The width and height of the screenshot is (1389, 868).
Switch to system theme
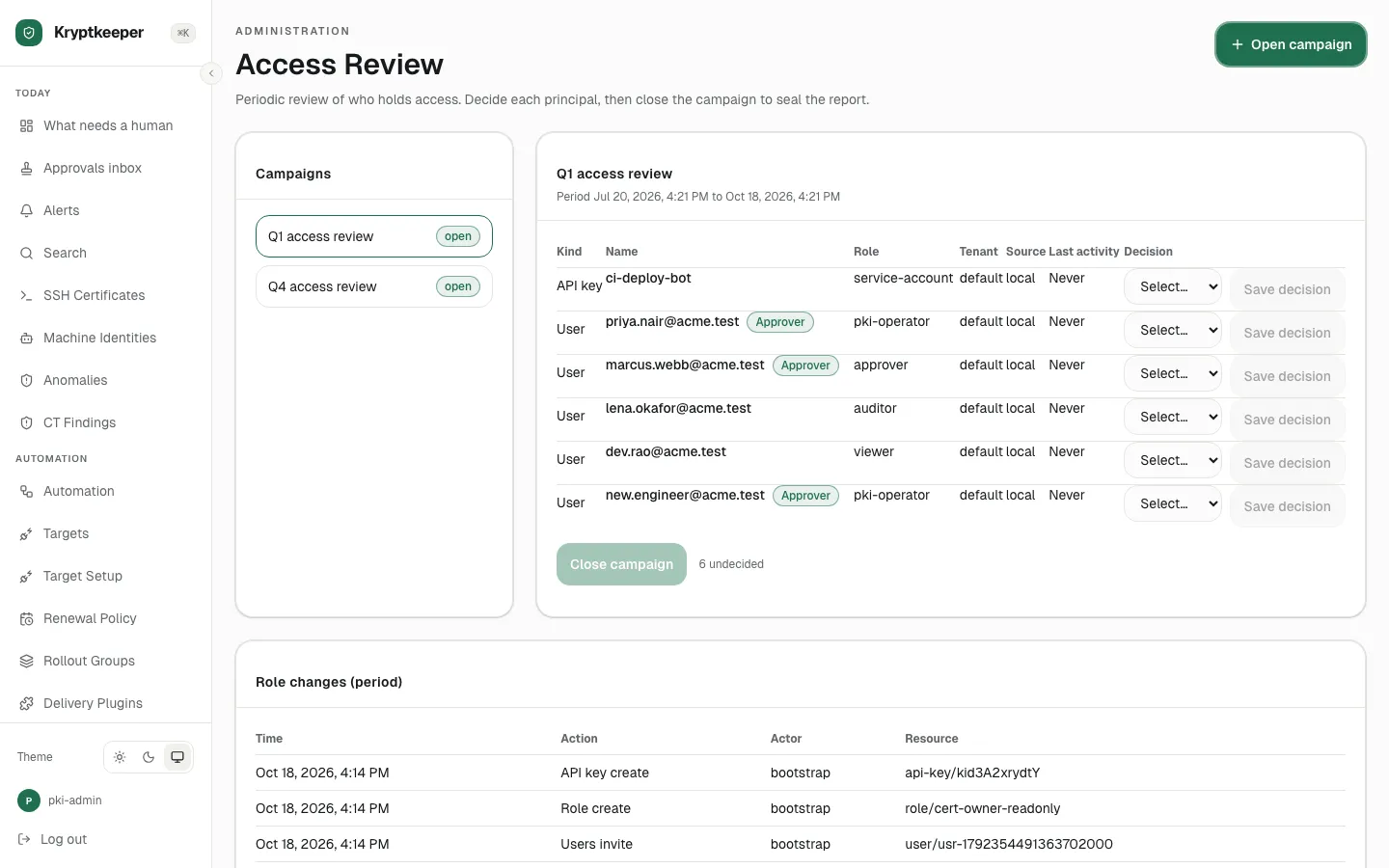click(177, 757)
